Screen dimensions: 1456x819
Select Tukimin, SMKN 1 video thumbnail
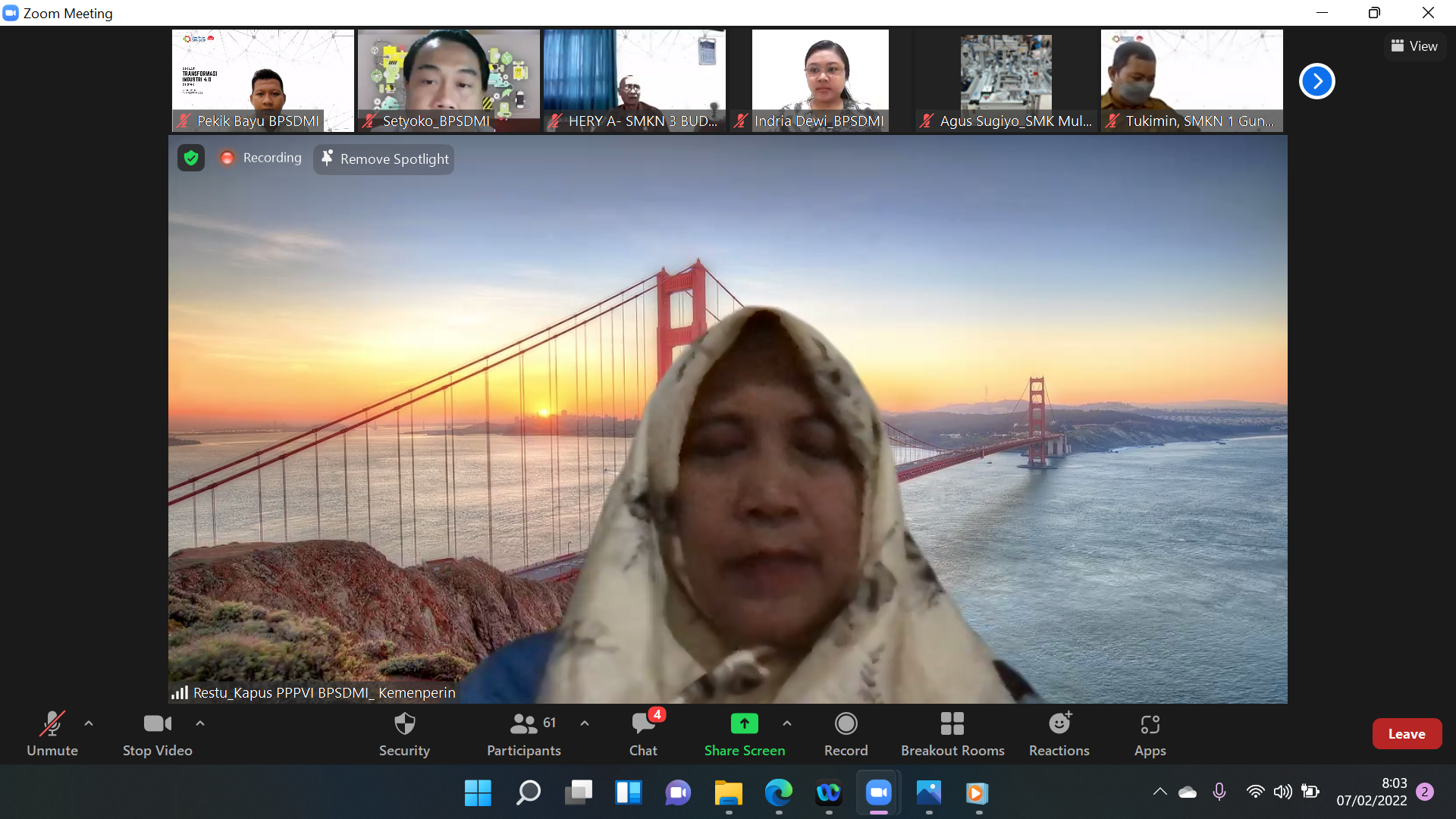1192,80
